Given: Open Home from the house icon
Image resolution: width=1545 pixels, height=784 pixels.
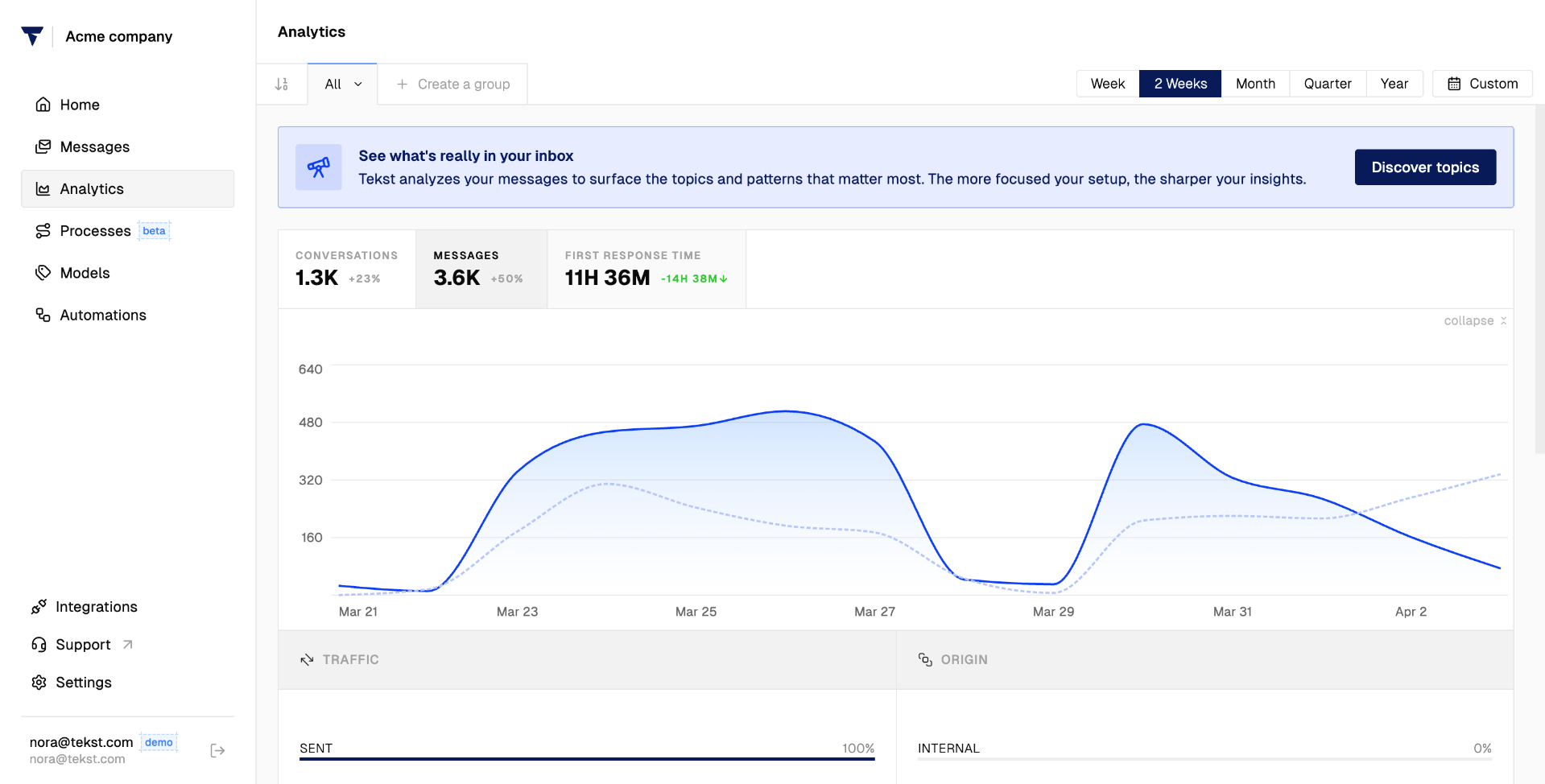Looking at the screenshot, I should [43, 105].
